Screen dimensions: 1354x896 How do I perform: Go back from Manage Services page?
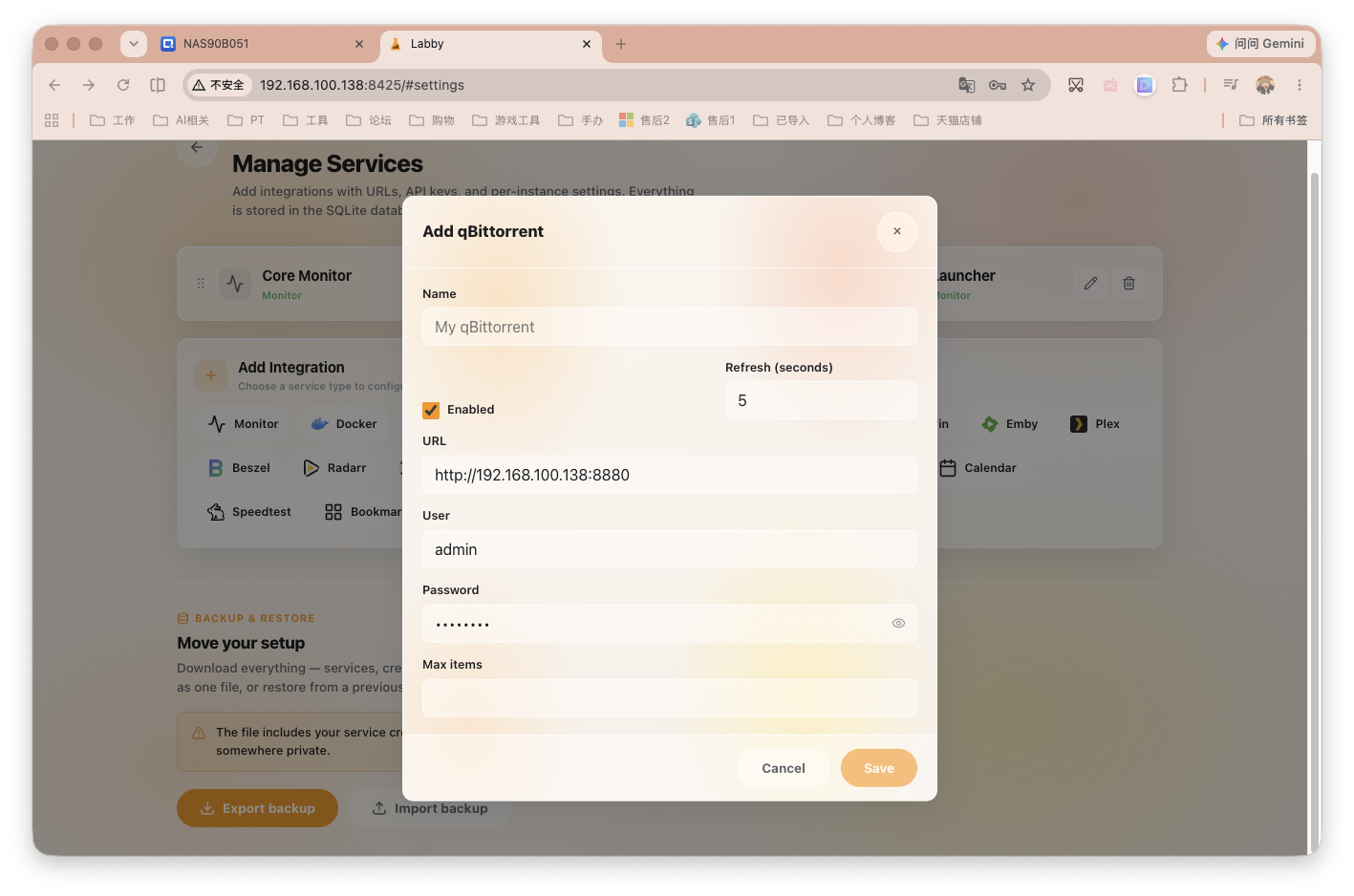197,148
